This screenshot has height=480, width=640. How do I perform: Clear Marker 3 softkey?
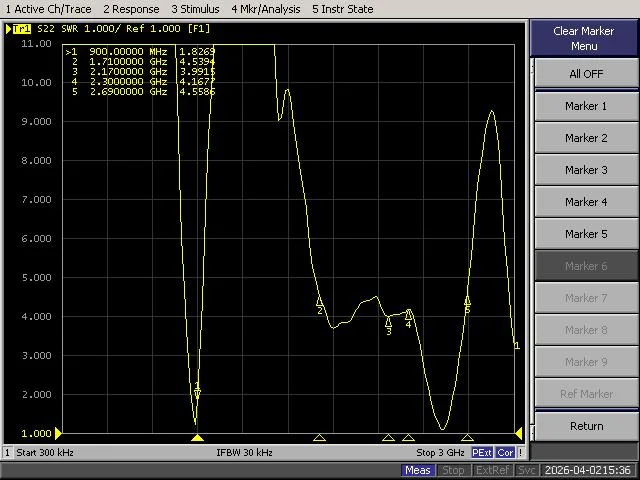(x=586, y=170)
